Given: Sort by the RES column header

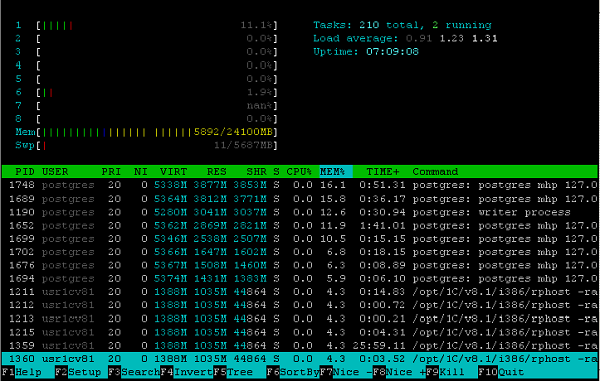Looking at the screenshot, I should coord(217,172).
